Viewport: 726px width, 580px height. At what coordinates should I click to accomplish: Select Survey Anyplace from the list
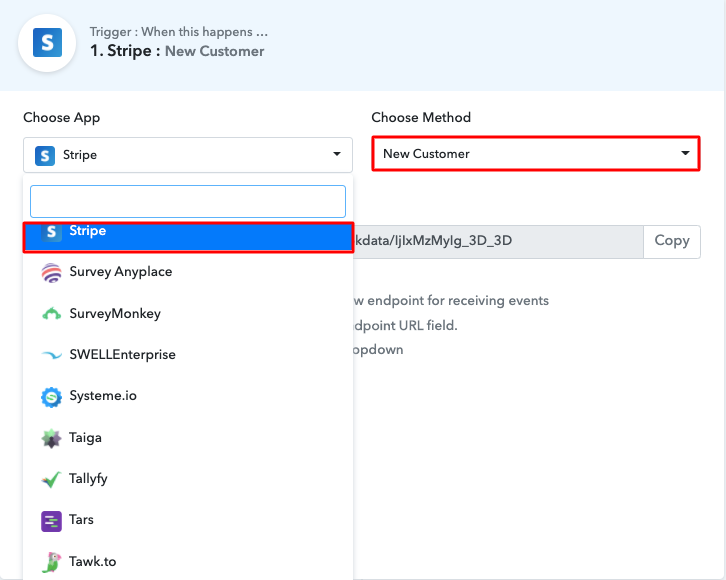pyautogui.click(x=121, y=272)
